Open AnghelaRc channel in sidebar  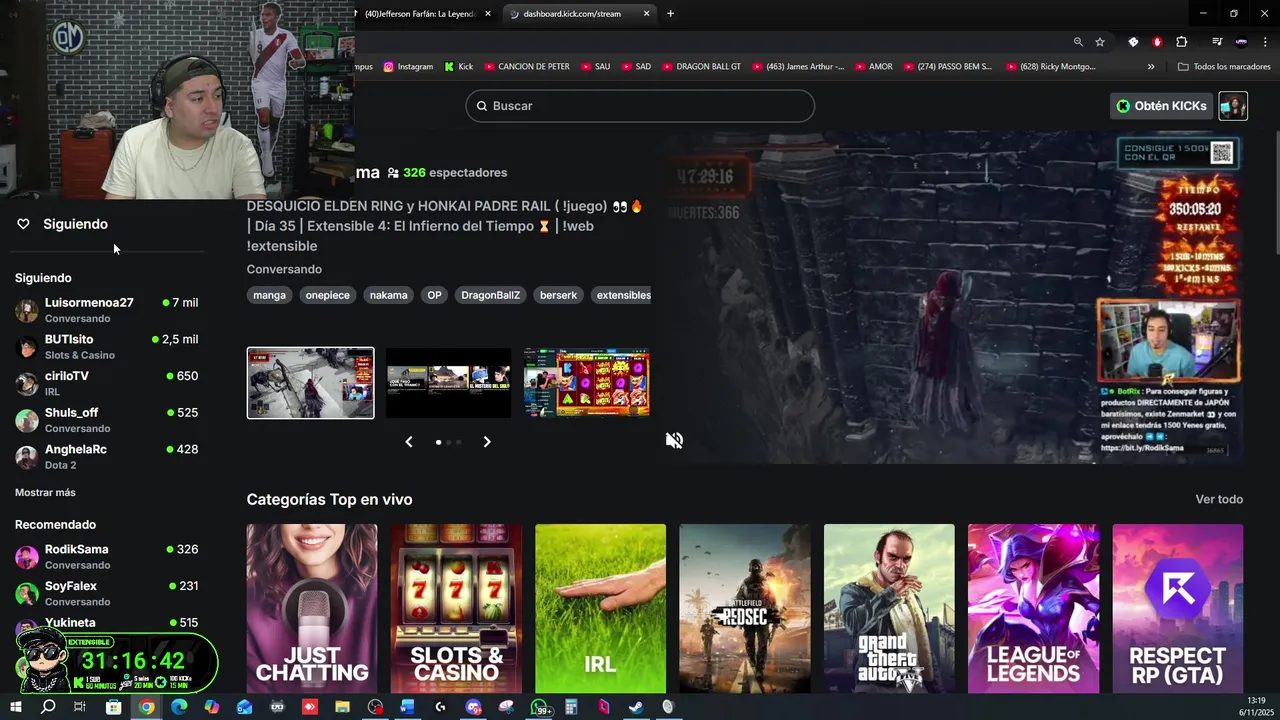pyautogui.click(x=107, y=457)
